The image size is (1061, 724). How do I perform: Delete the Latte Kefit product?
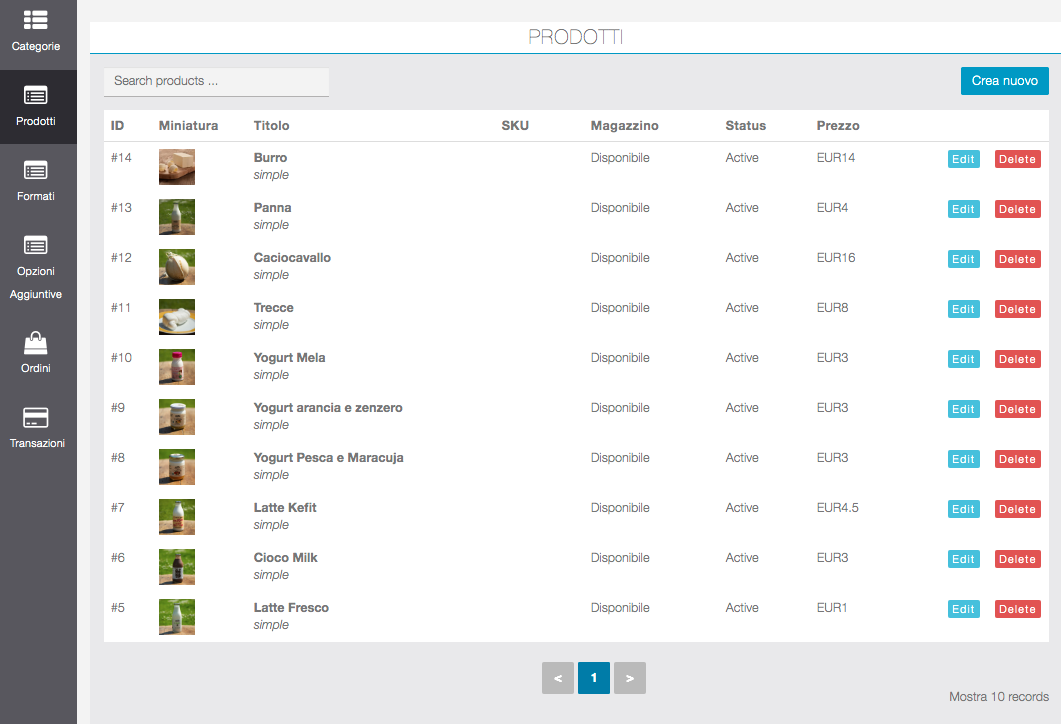click(x=1017, y=509)
